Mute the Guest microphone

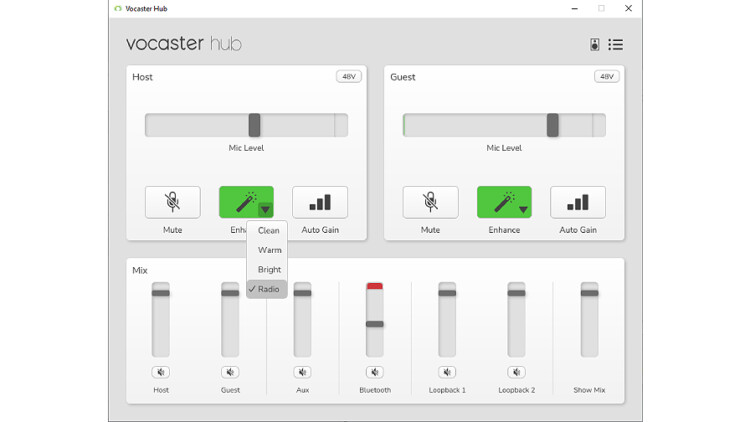point(430,202)
